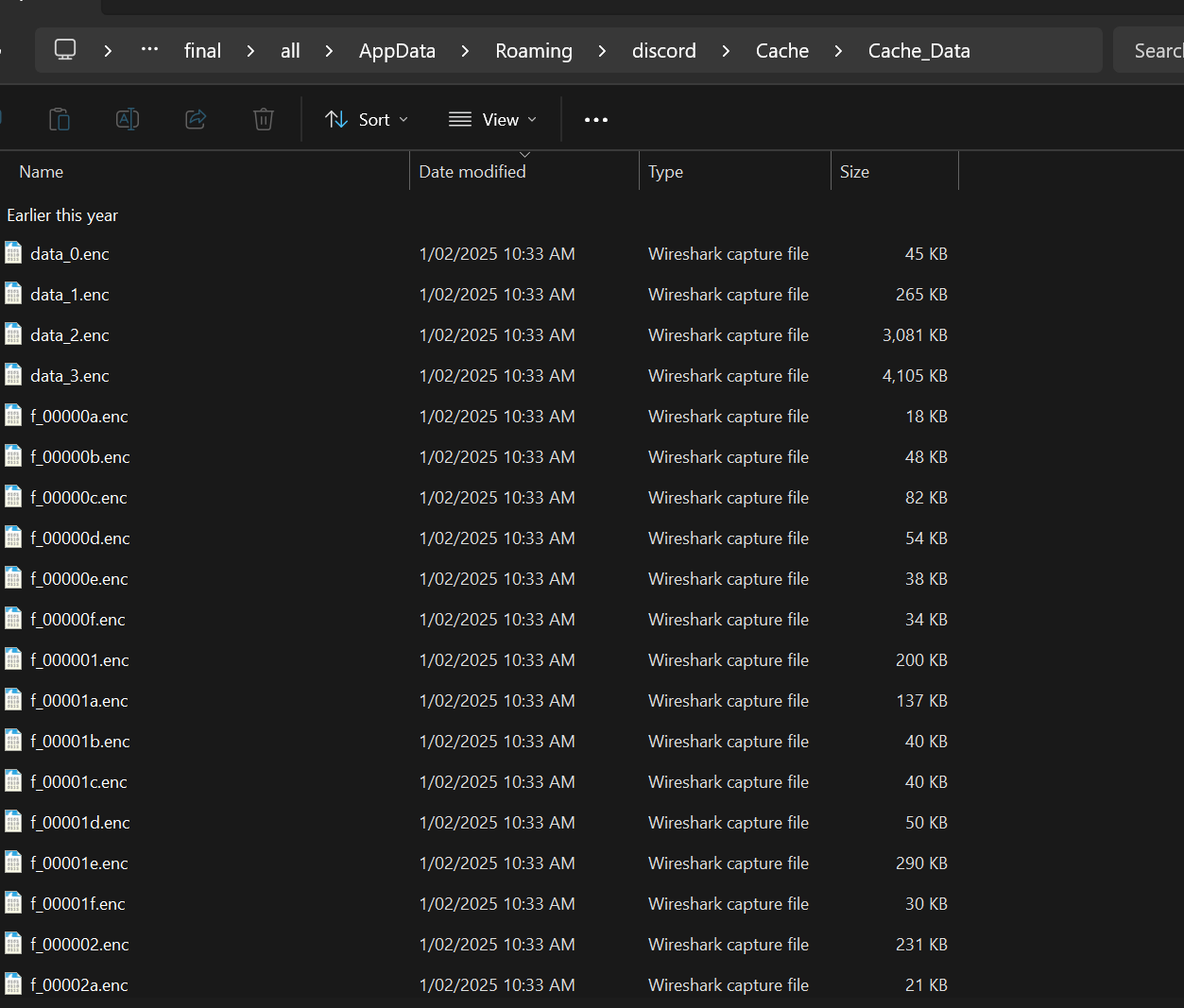
Task: Click the 4,105 KB size cell
Action: (x=915, y=376)
